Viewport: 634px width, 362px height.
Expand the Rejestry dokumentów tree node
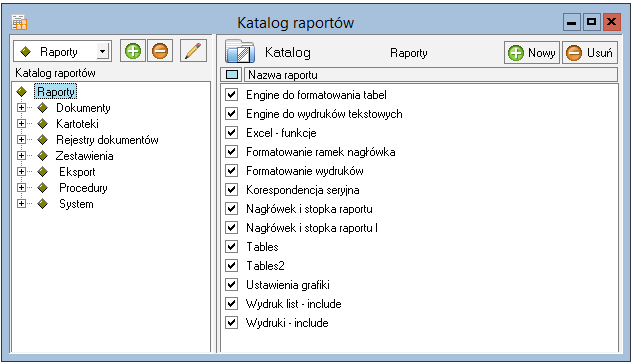click(21, 140)
